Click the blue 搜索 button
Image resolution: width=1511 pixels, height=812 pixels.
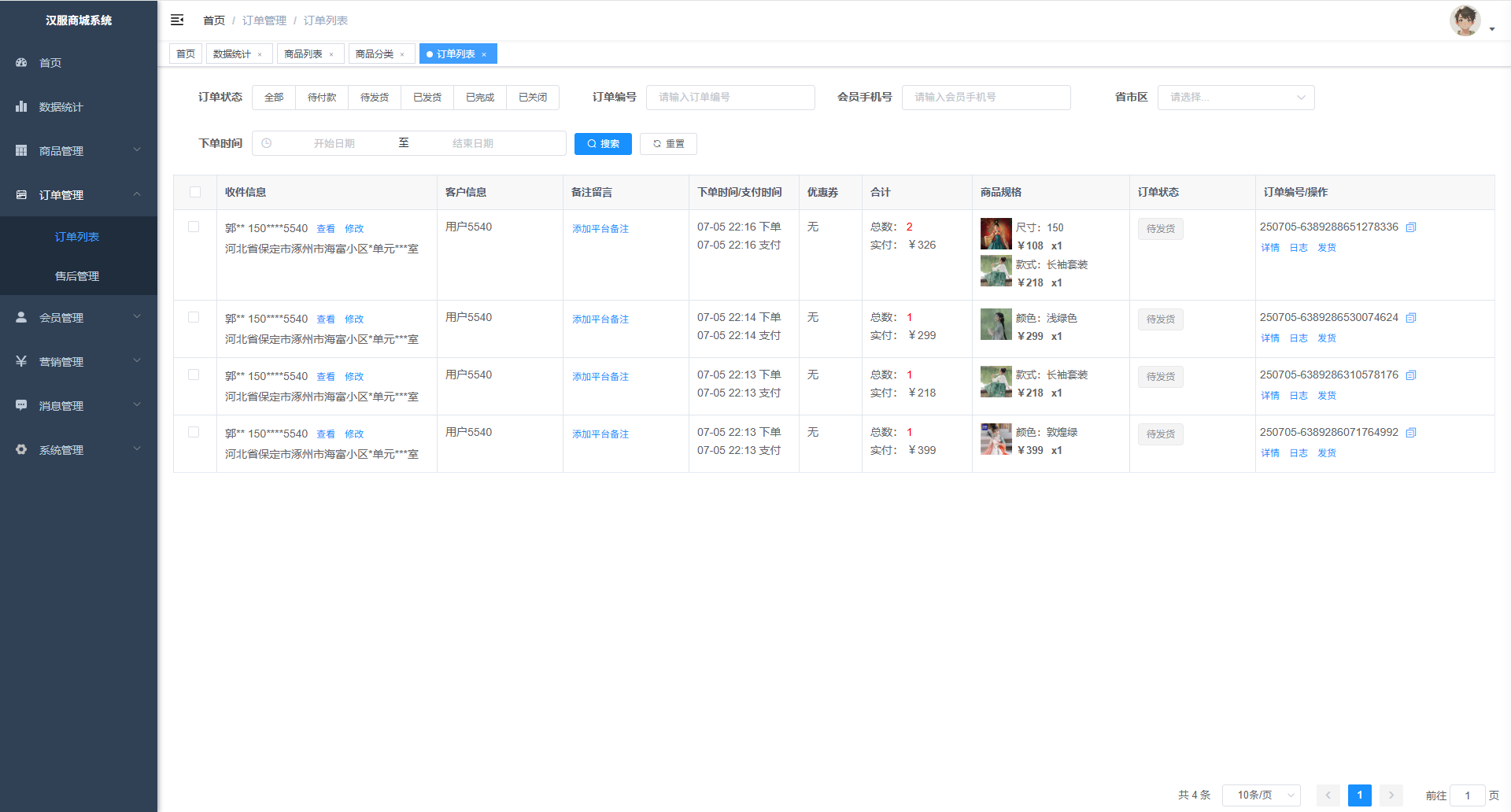[x=603, y=144]
